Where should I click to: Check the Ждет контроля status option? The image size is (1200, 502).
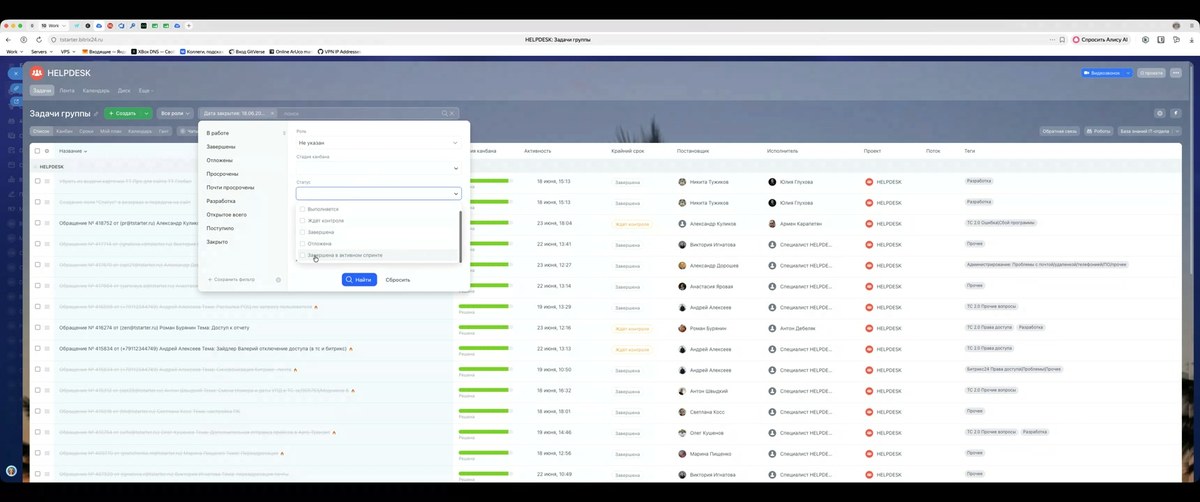click(303, 221)
